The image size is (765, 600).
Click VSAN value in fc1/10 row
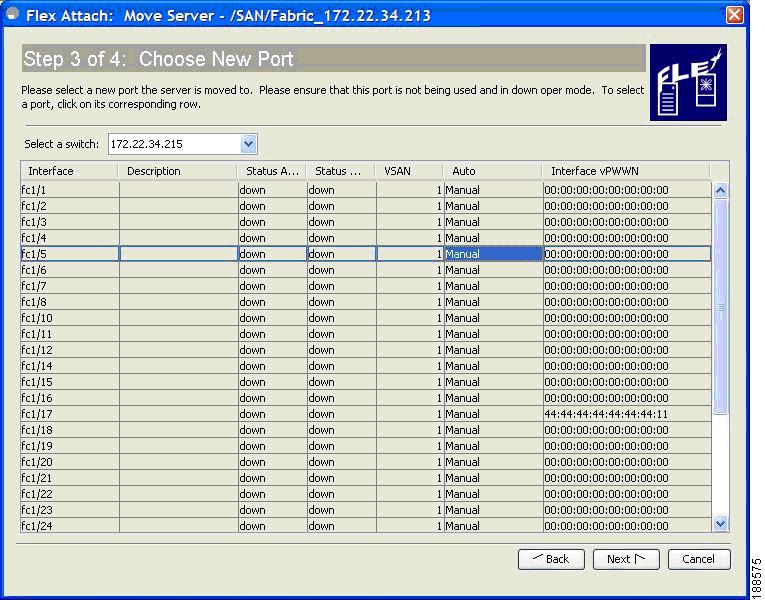point(410,318)
